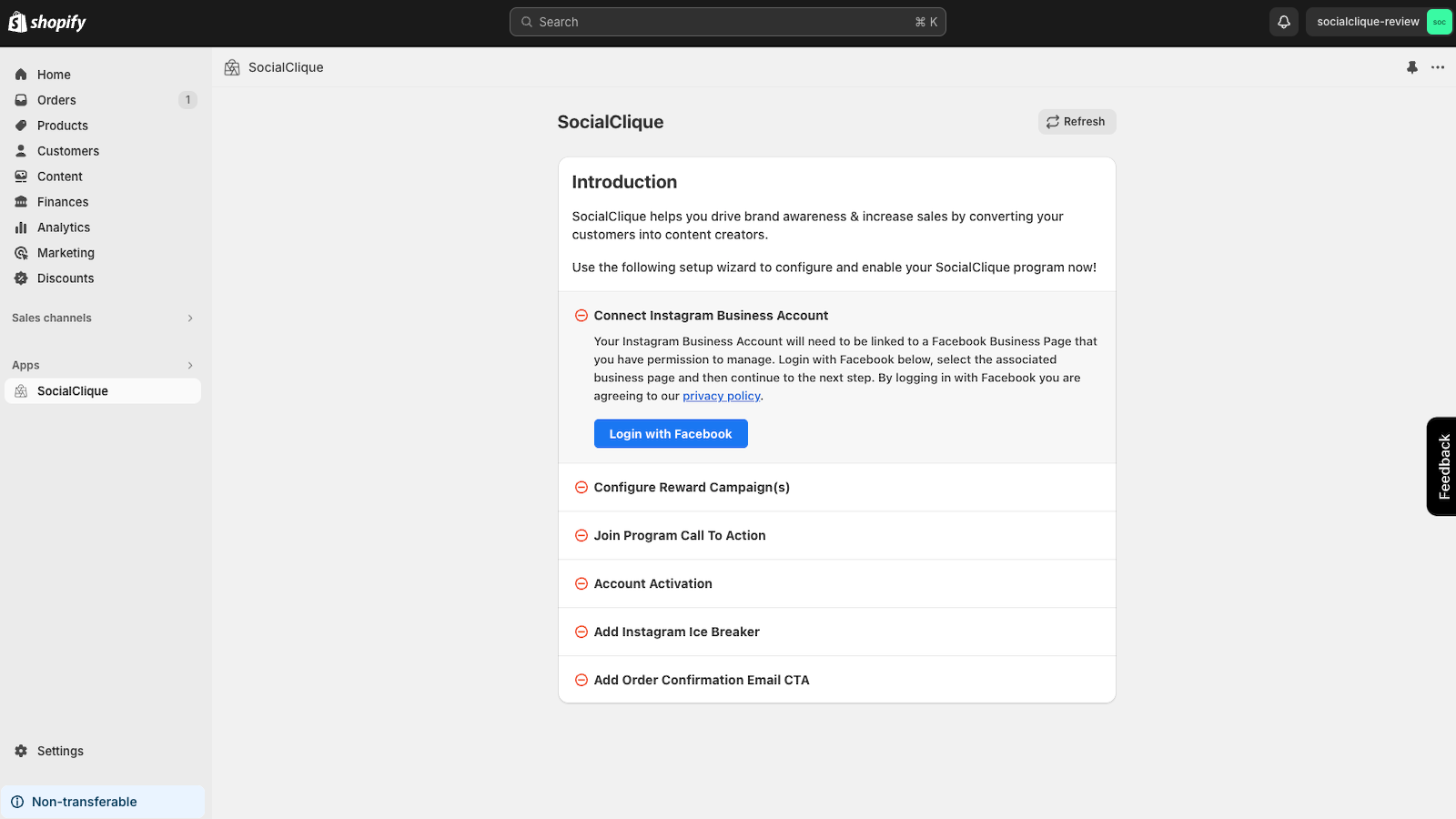Open the socialclique-review account menu
This screenshot has width=1456, height=819.
click(1379, 22)
